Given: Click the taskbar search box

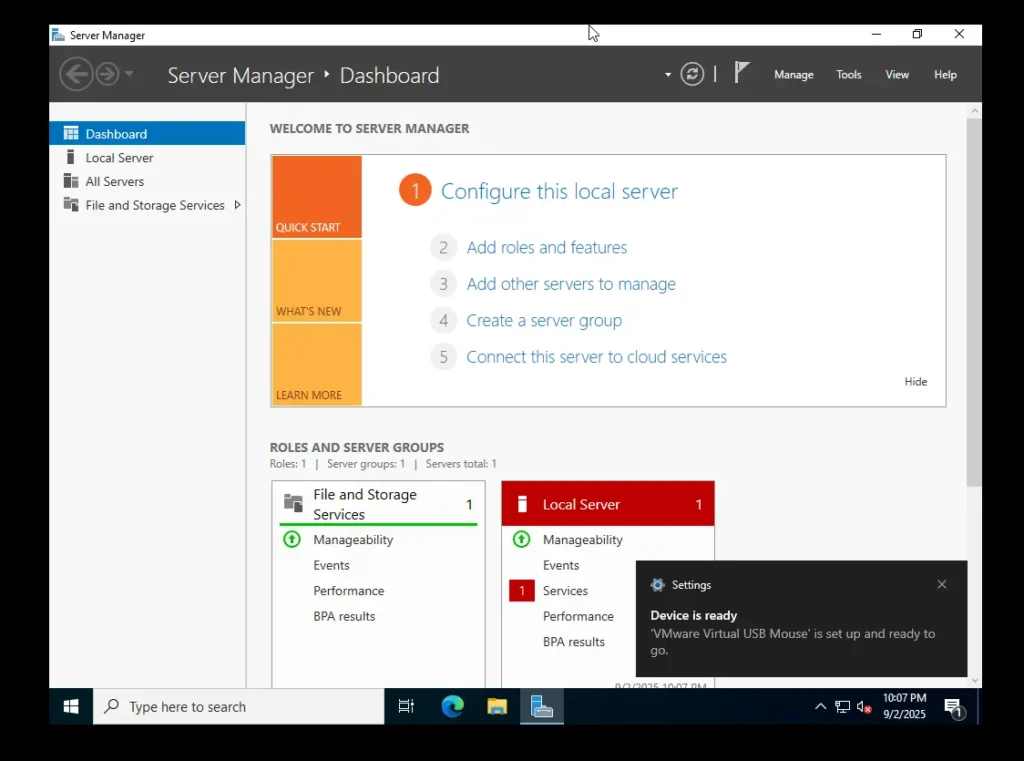Looking at the screenshot, I should pos(238,706).
